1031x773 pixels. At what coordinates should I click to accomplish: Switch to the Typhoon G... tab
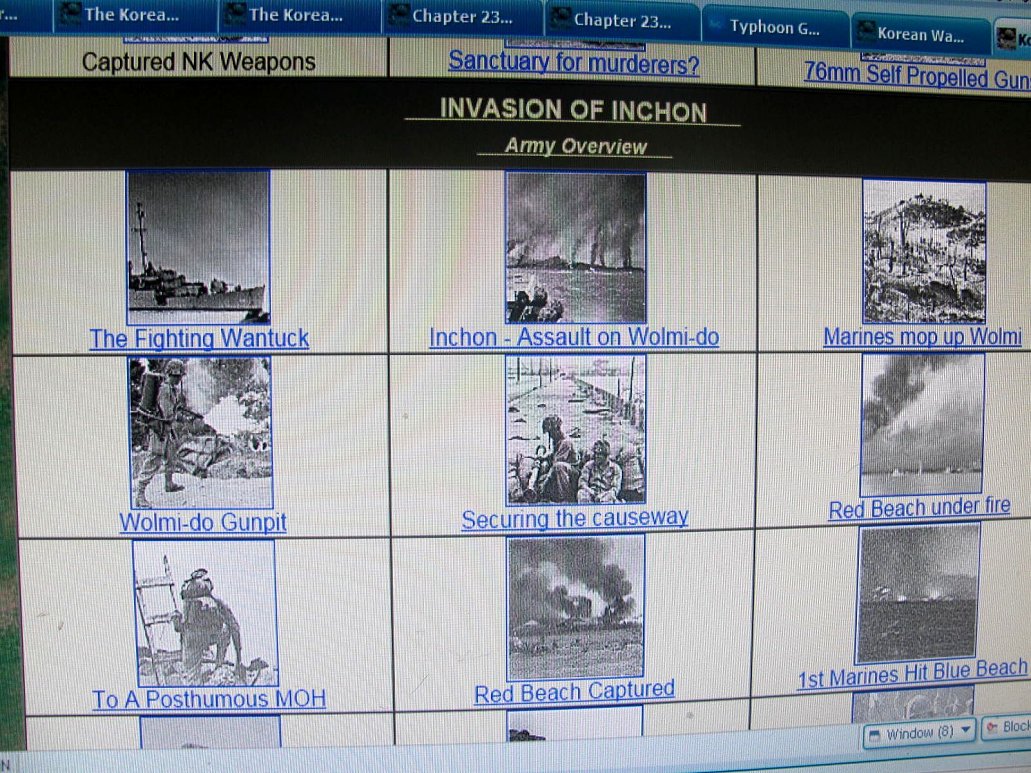click(x=775, y=28)
